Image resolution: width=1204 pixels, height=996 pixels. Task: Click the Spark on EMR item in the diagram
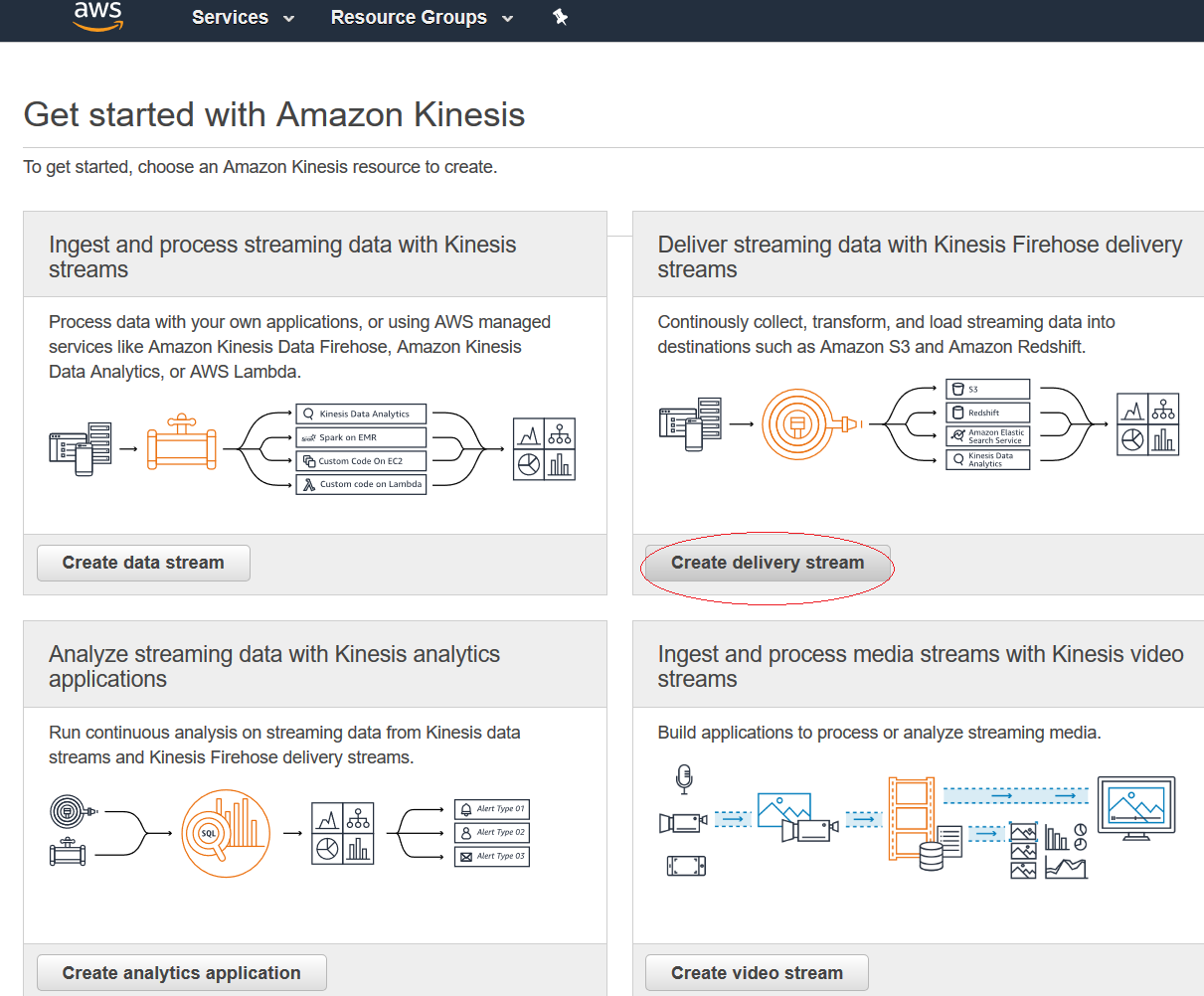[x=360, y=437]
